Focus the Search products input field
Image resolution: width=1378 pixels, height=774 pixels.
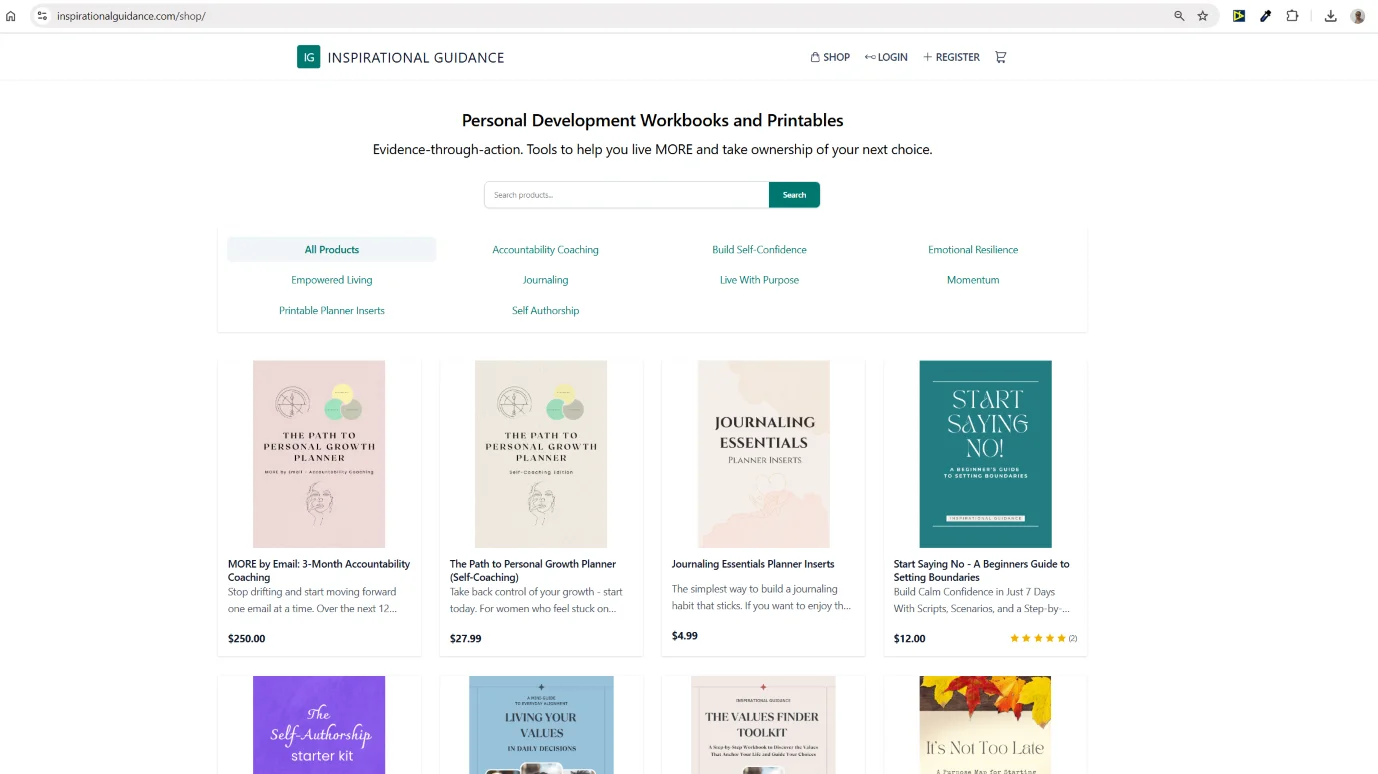coord(626,195)
